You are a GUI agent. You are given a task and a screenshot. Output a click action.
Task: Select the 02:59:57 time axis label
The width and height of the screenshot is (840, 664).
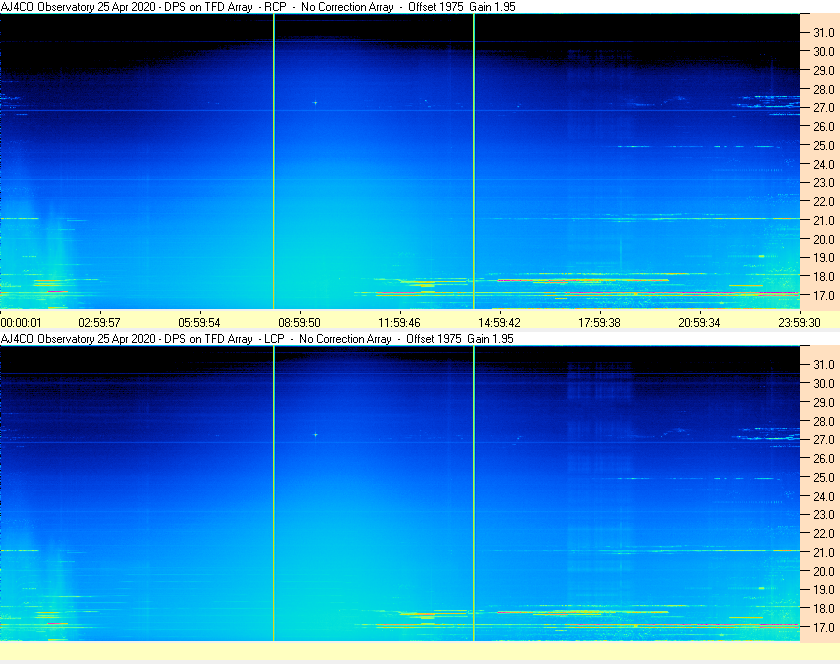click(100, 323)
